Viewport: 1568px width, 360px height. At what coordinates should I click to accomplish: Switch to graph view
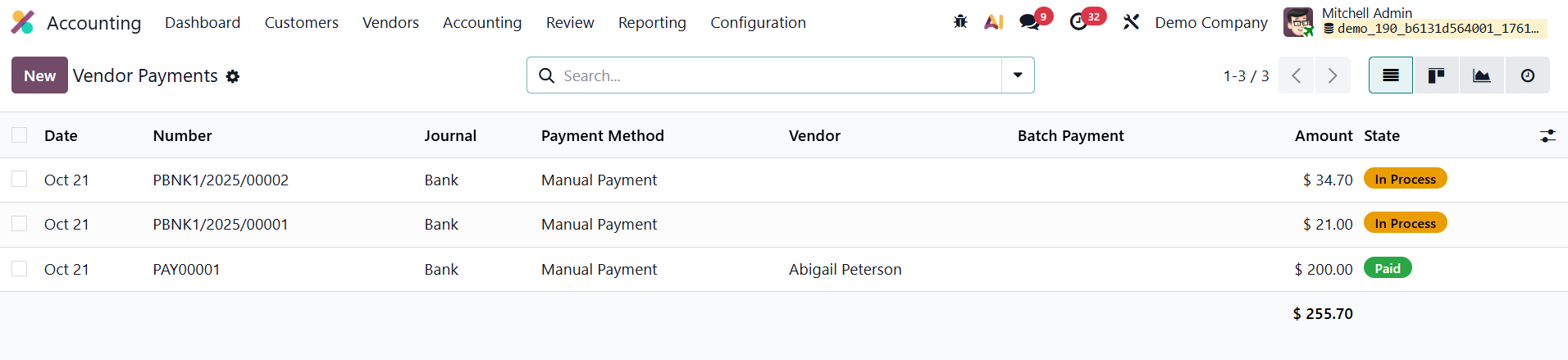(1481, 75)
